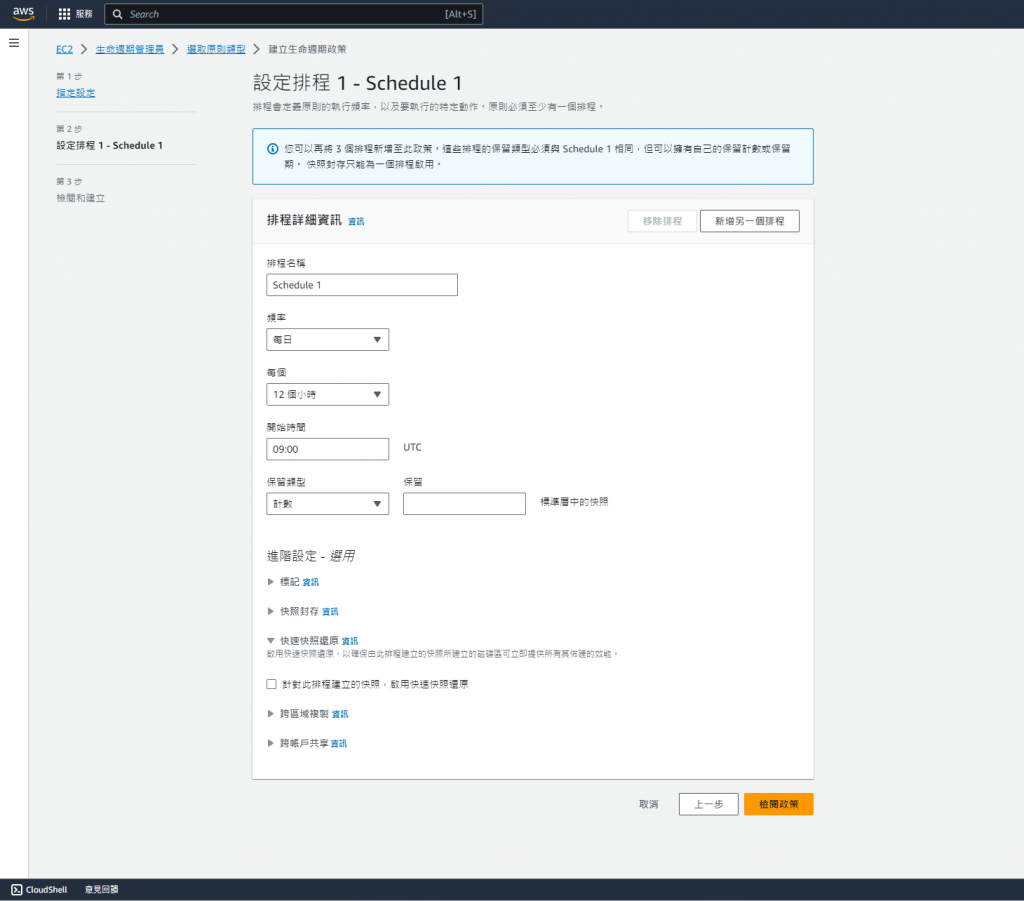Viewport: 1024px width, 901px height.
Task: Open 意見回饋 in the footer
Action: point(101,889)
